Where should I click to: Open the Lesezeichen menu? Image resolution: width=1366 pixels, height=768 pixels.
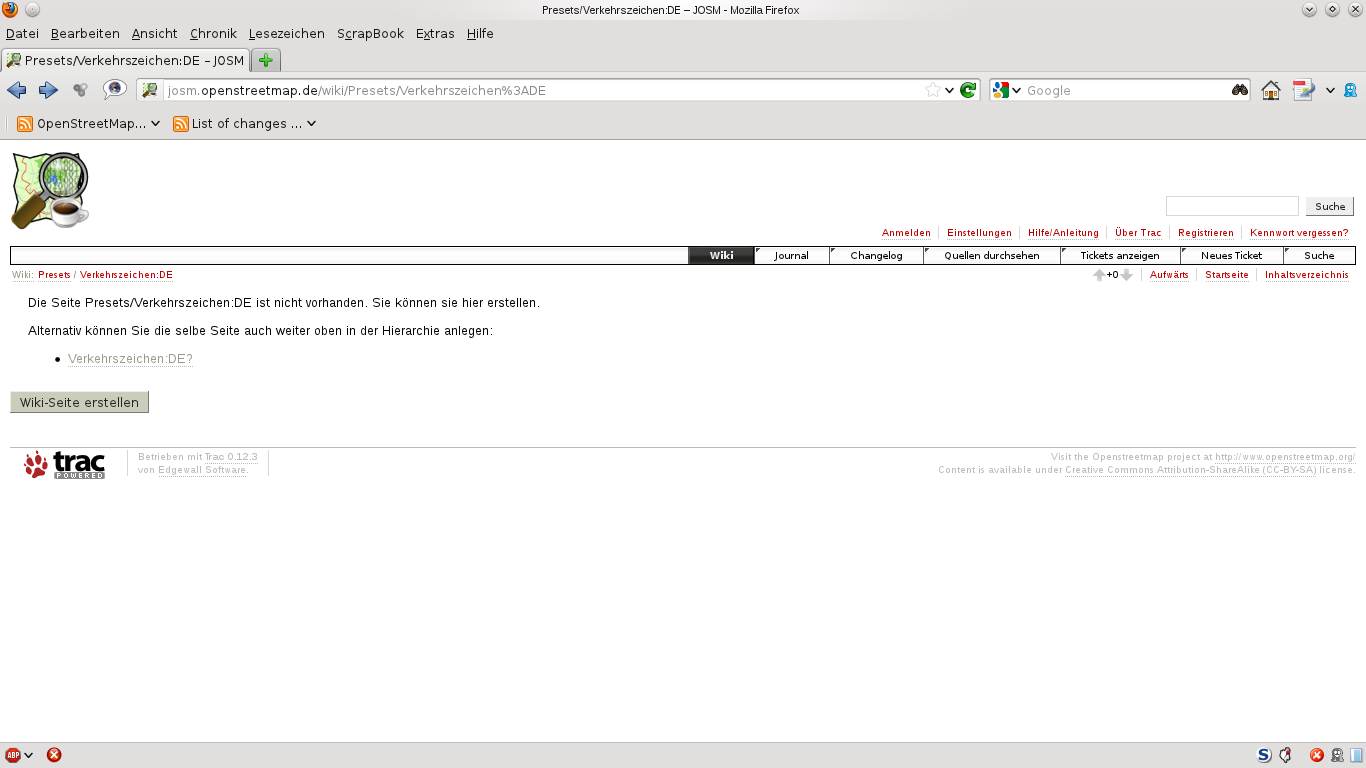click(x=286, y=33)
